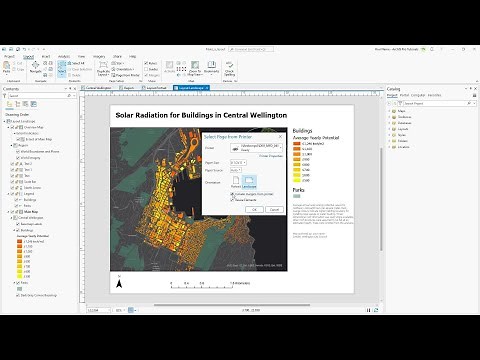
Task: Open Printer Properties link in the dialog
Action: pos(271,156)
